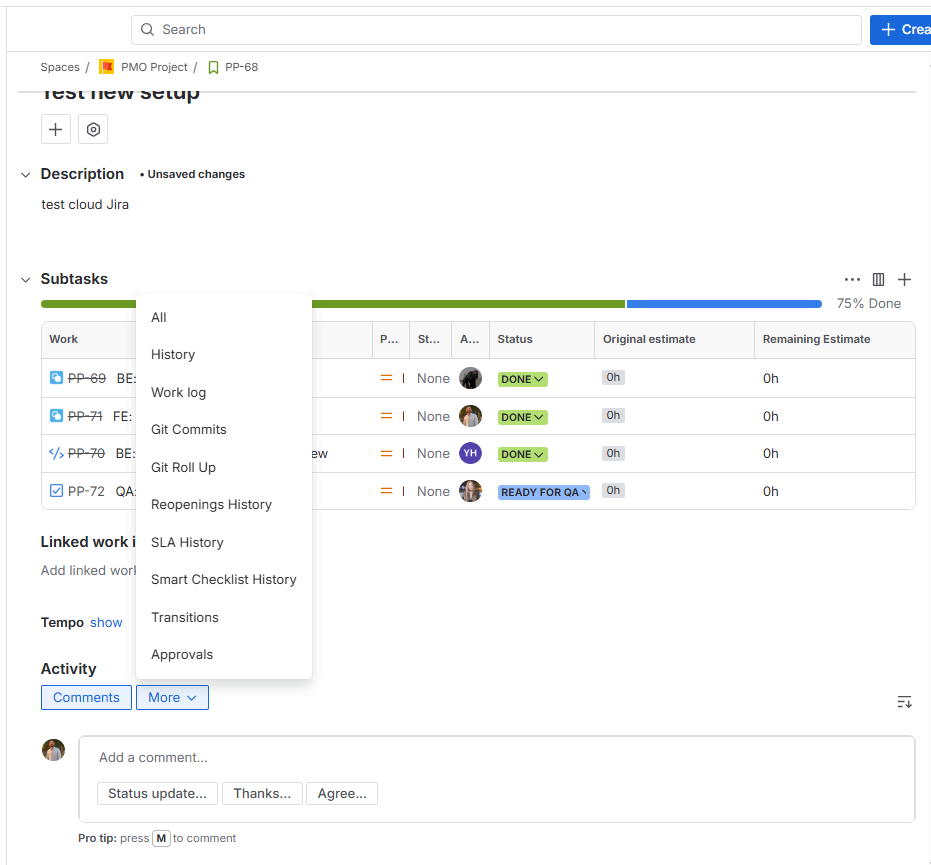
Task: Close the More activity dropdown button
Action: 172,698
